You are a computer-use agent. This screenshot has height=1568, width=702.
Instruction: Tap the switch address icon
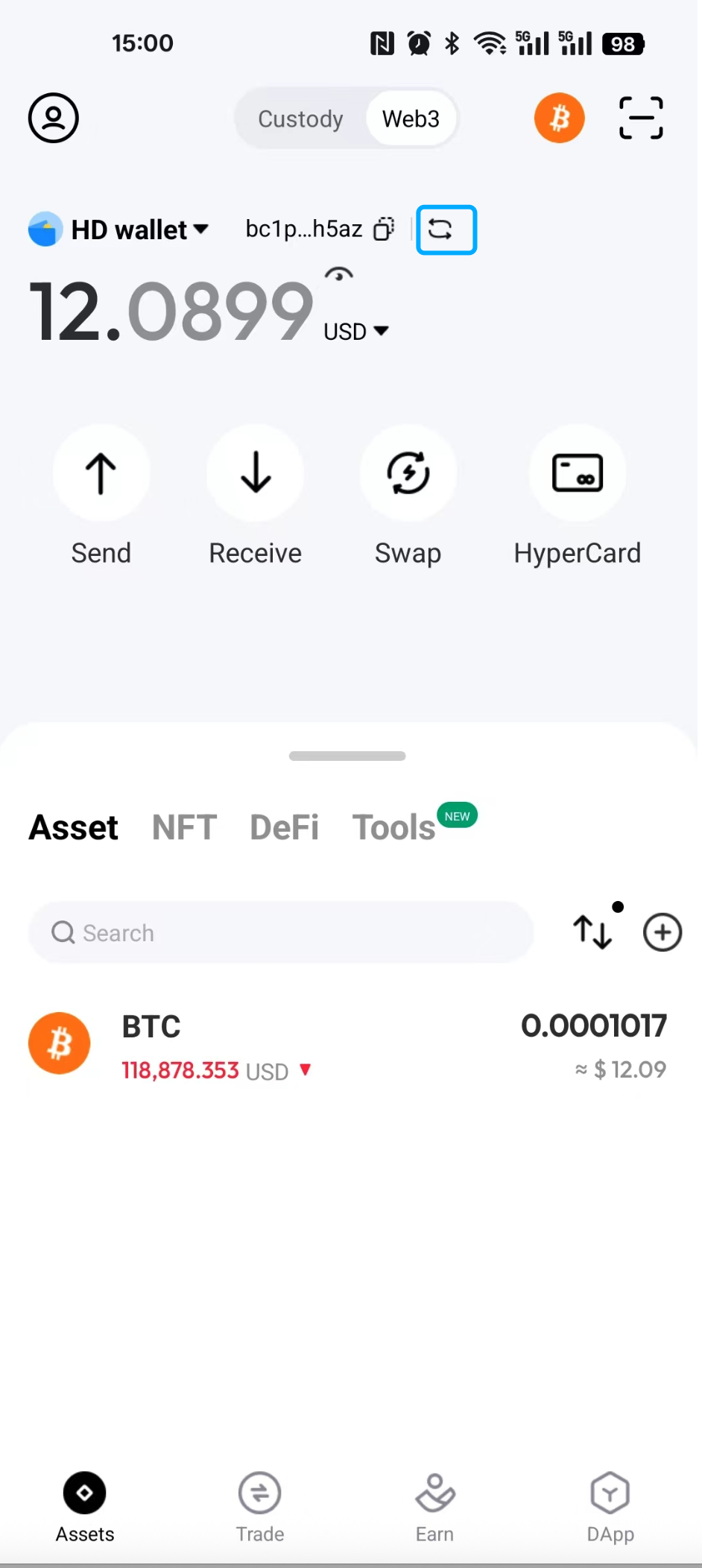coord(446,230)
